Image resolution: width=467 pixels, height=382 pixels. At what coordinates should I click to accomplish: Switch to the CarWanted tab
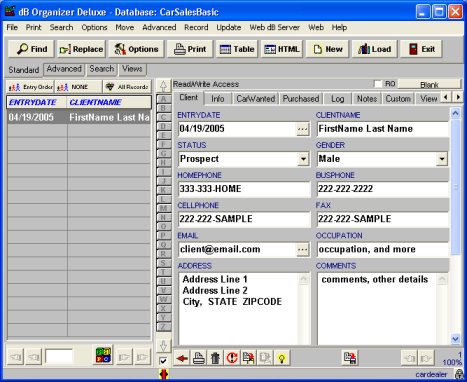coord(255,99)
